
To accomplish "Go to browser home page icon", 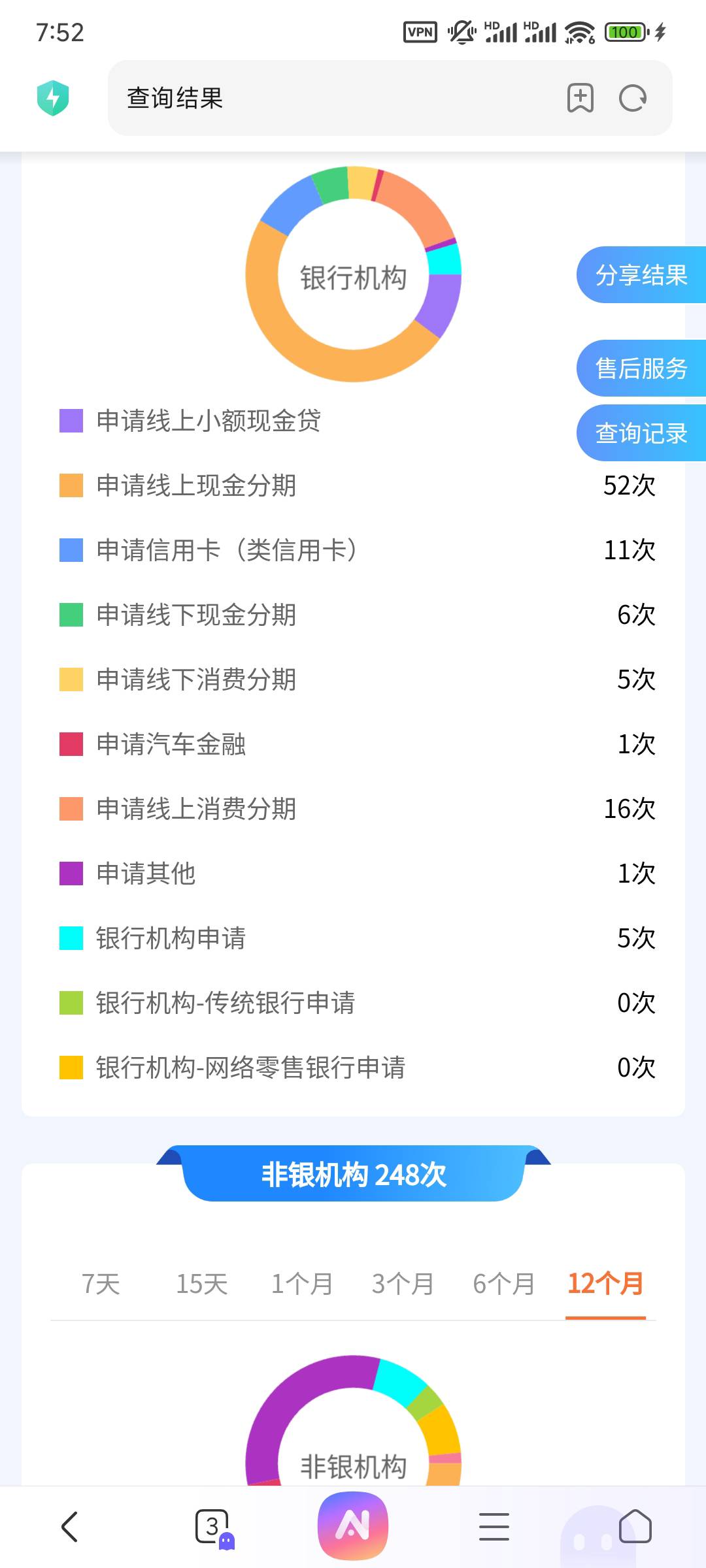I will (635, 1527).
